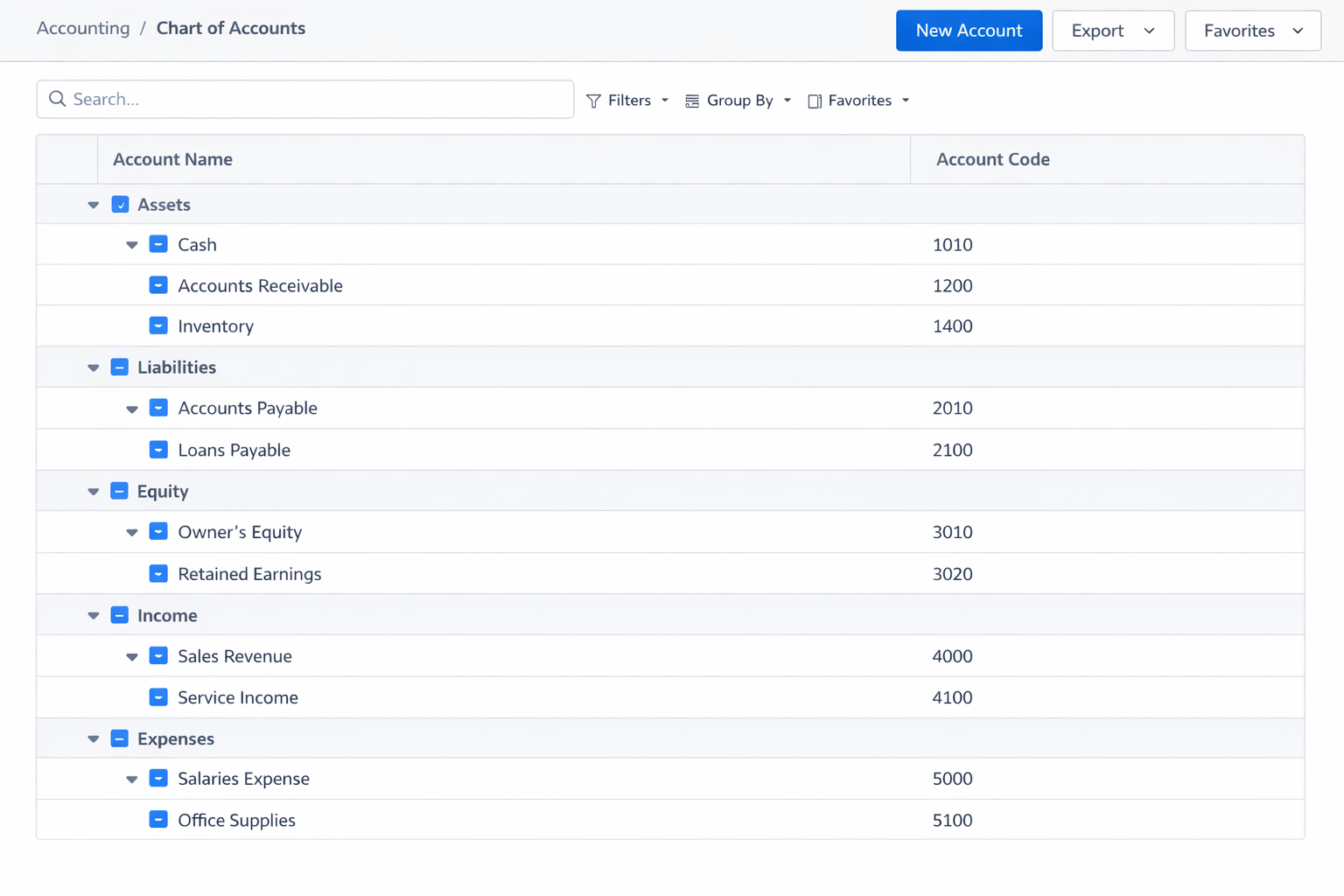
Task: Click the search magnifier icon
Action: click(x=57, y=99)
